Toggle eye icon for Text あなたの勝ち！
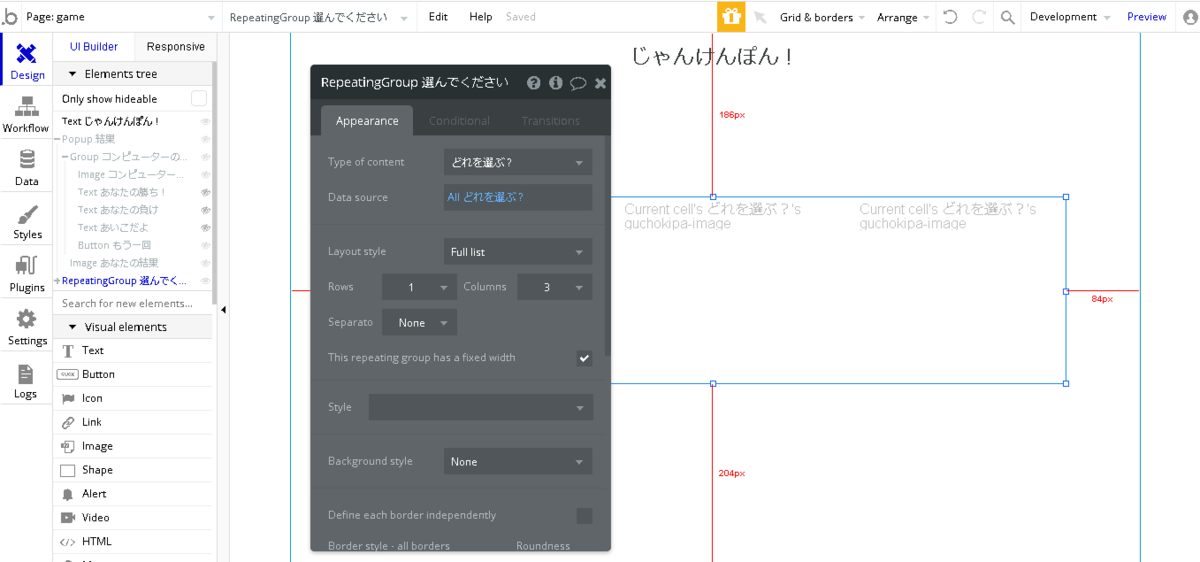The height and width of the screenshot is (562, 1200). click(205, 192)
